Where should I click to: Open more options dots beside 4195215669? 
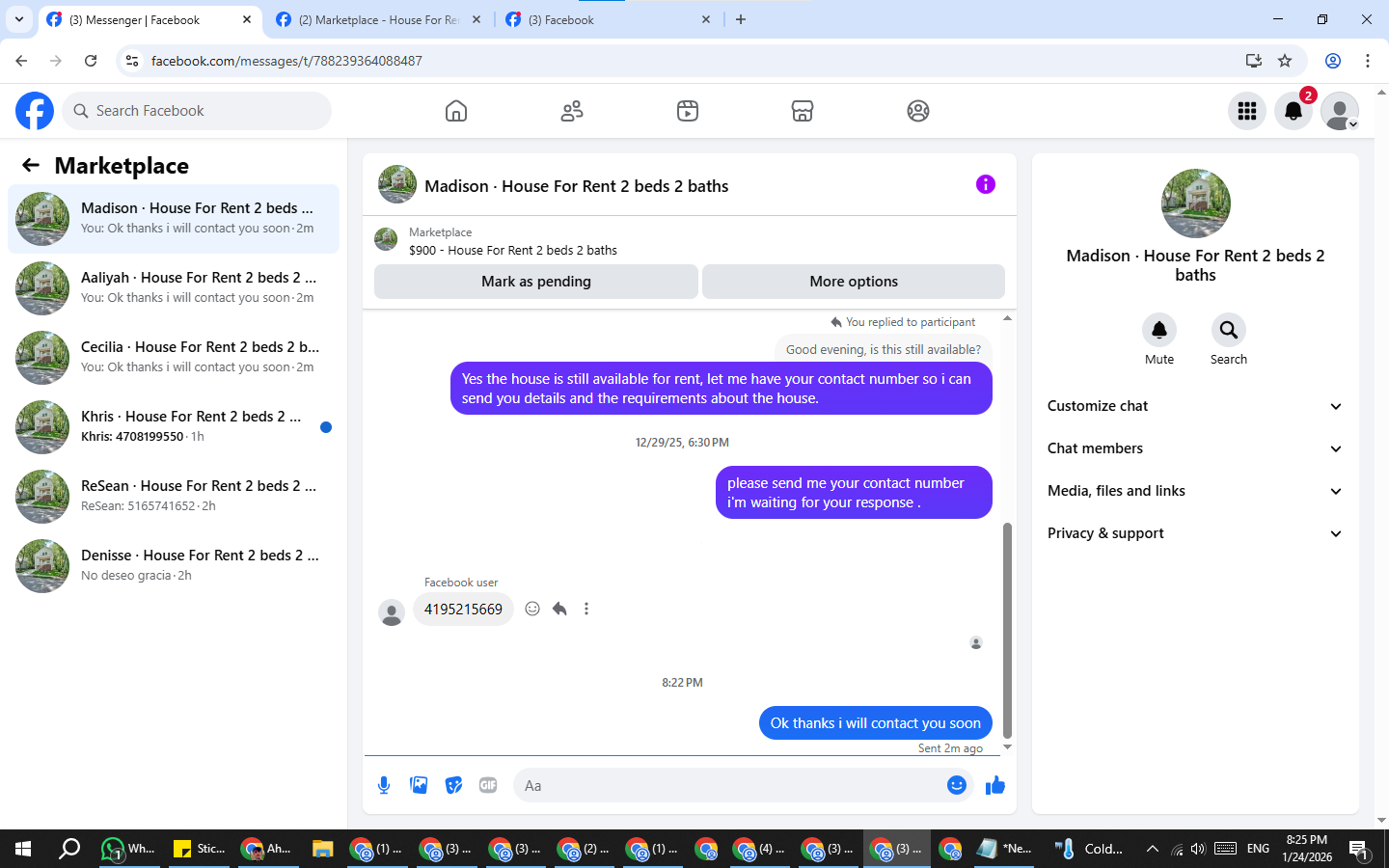586,609
